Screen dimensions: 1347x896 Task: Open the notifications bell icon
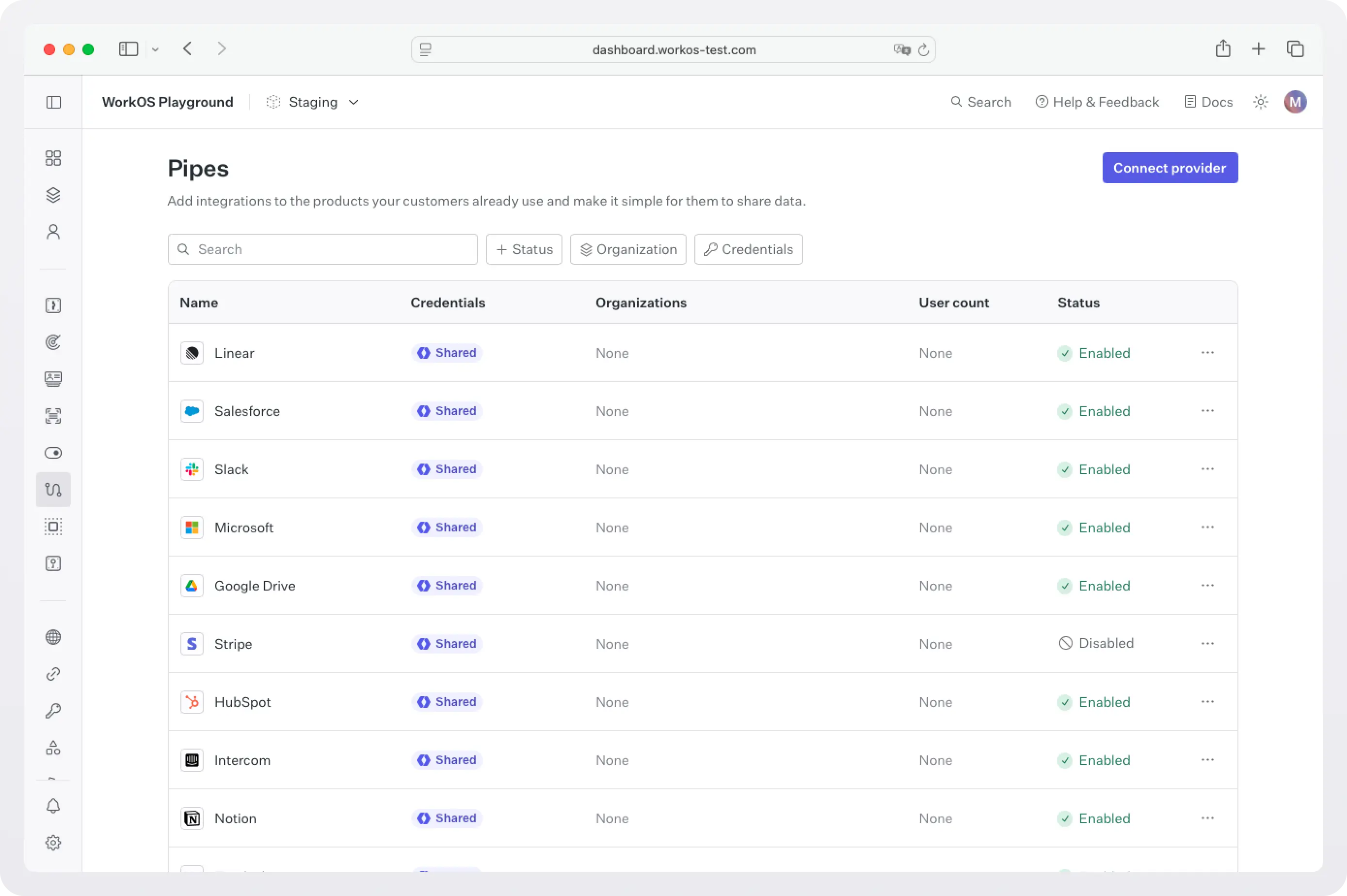pyautogui.click(x=53, y=806)
